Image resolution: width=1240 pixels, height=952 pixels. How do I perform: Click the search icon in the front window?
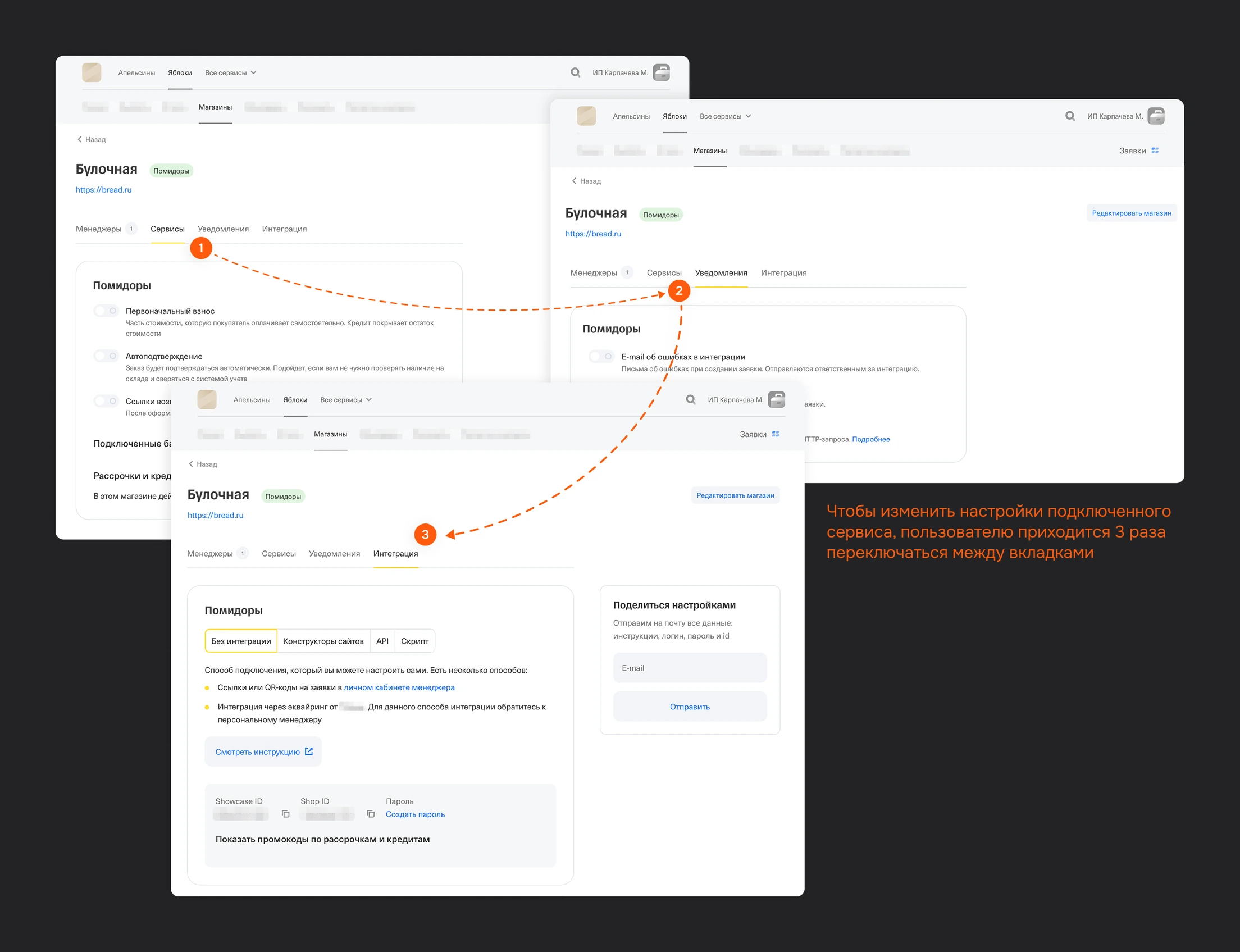(x=691, y=399)
